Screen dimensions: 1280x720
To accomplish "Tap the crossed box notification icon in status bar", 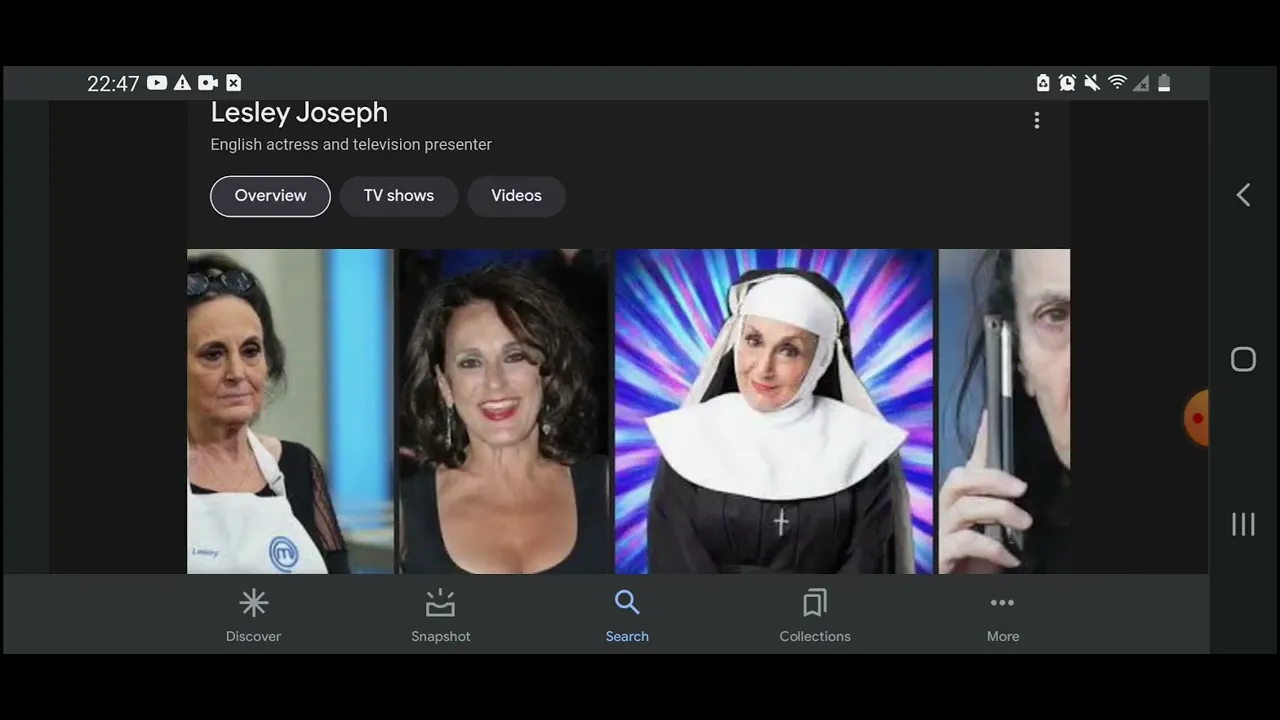I will (x=233, y=83).
